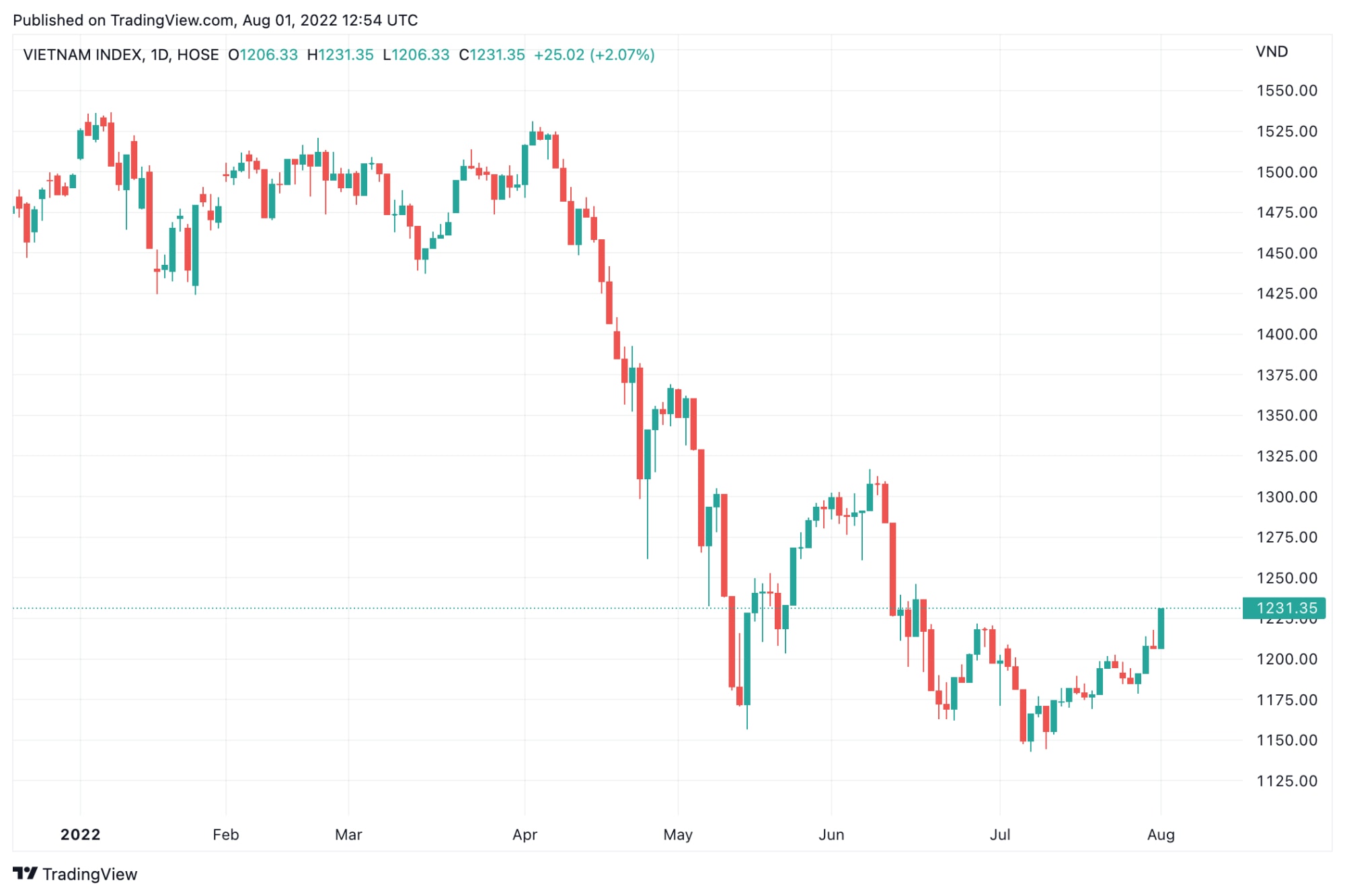Screen dimensions: 1345x896
Task: Click the May label on time axis
Action: point(678,835)
